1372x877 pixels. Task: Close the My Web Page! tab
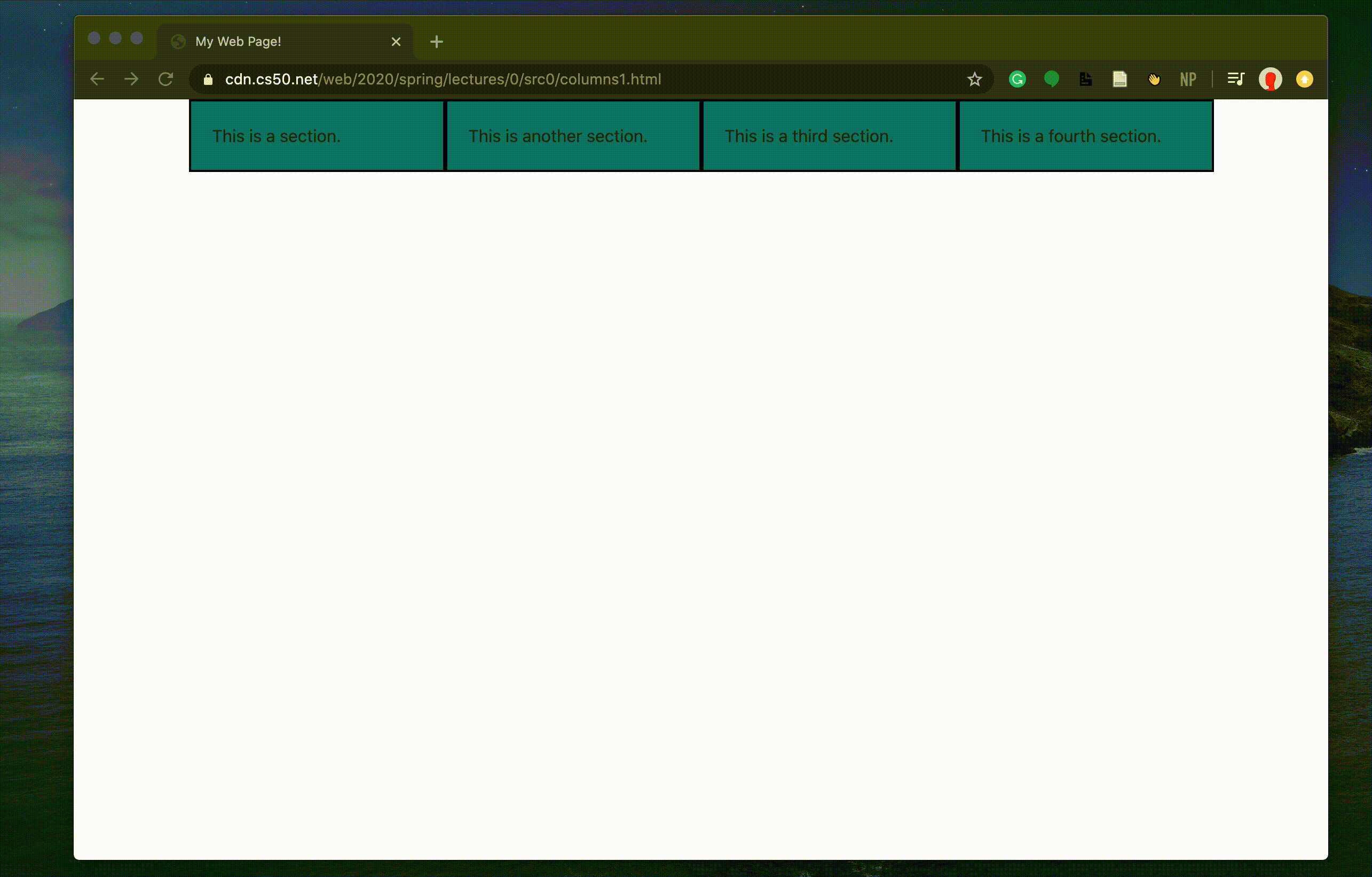point(396,42)
